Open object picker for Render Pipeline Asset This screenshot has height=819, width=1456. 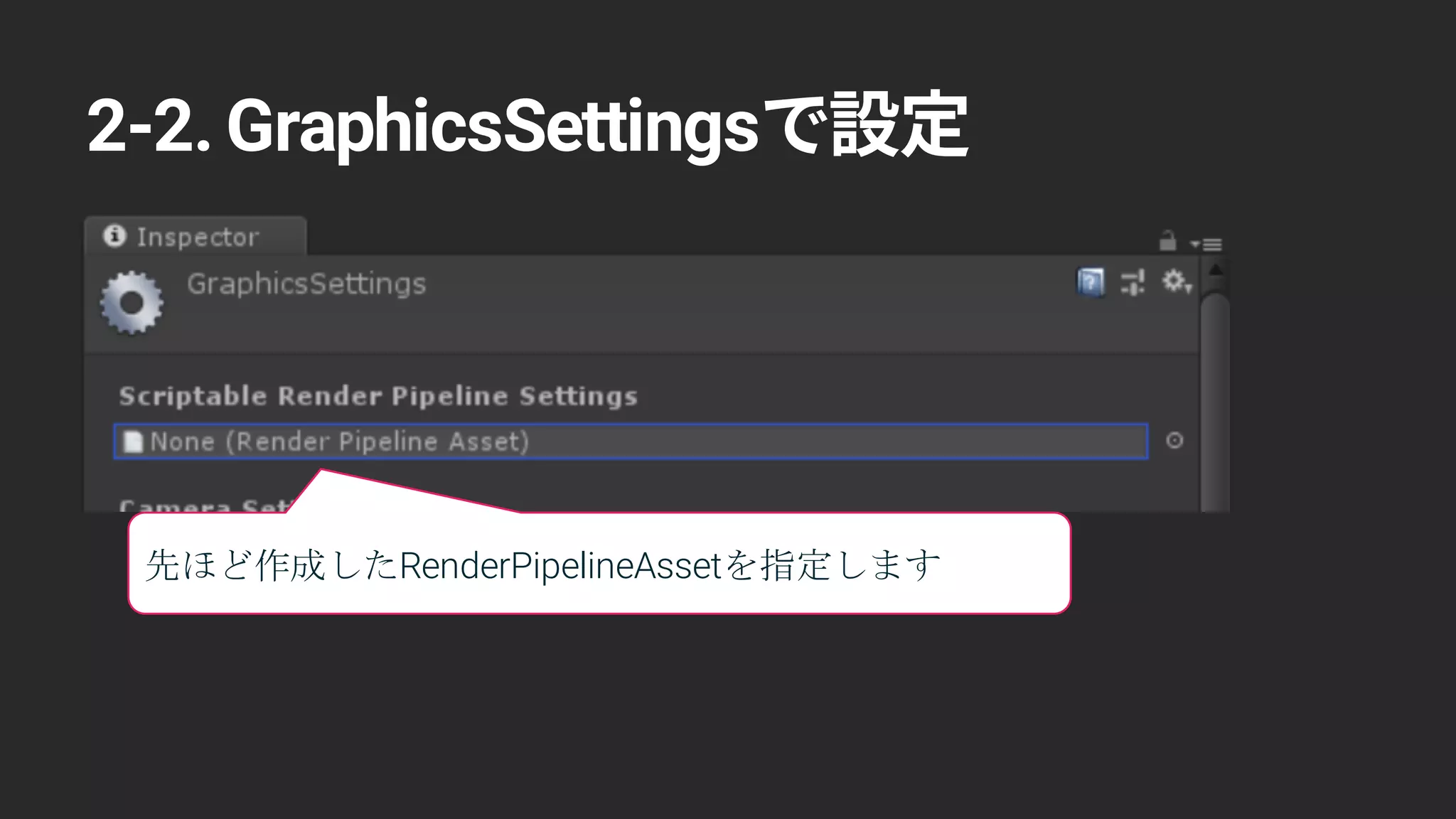1174,441
